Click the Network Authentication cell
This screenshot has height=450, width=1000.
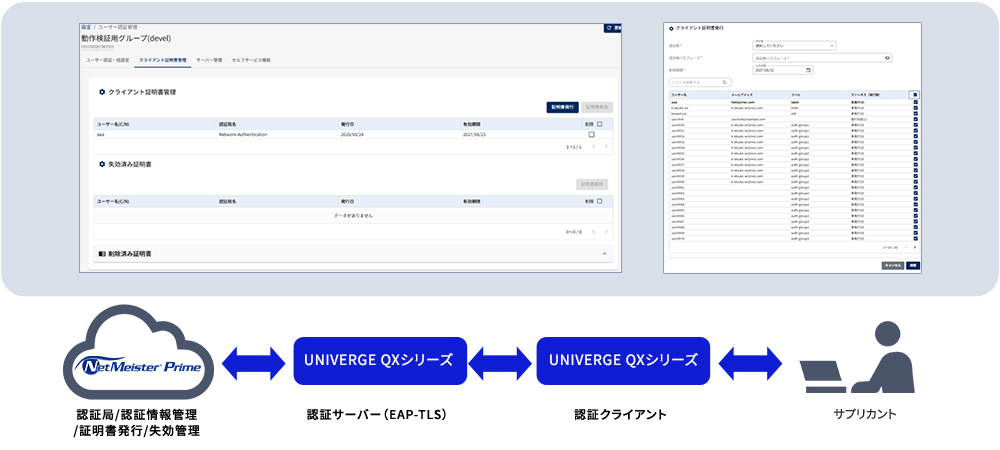pyautogui.click(x=243, y=134)
